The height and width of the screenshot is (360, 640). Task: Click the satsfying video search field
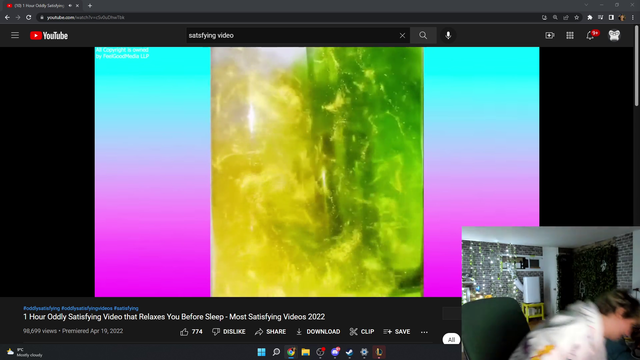292,36
